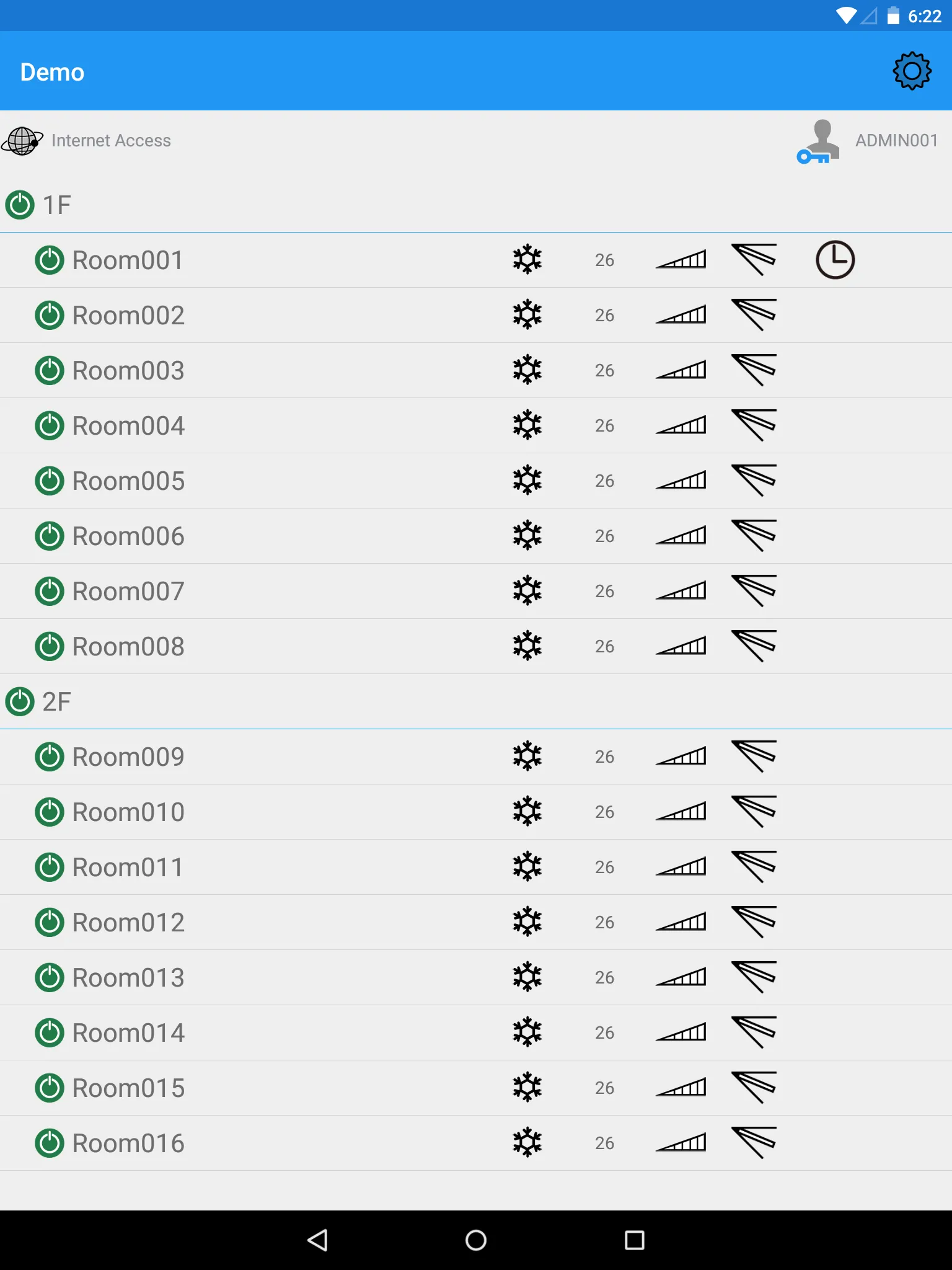
Task: Tap the louver direction icon for Room006
Action: coord(754,536)
